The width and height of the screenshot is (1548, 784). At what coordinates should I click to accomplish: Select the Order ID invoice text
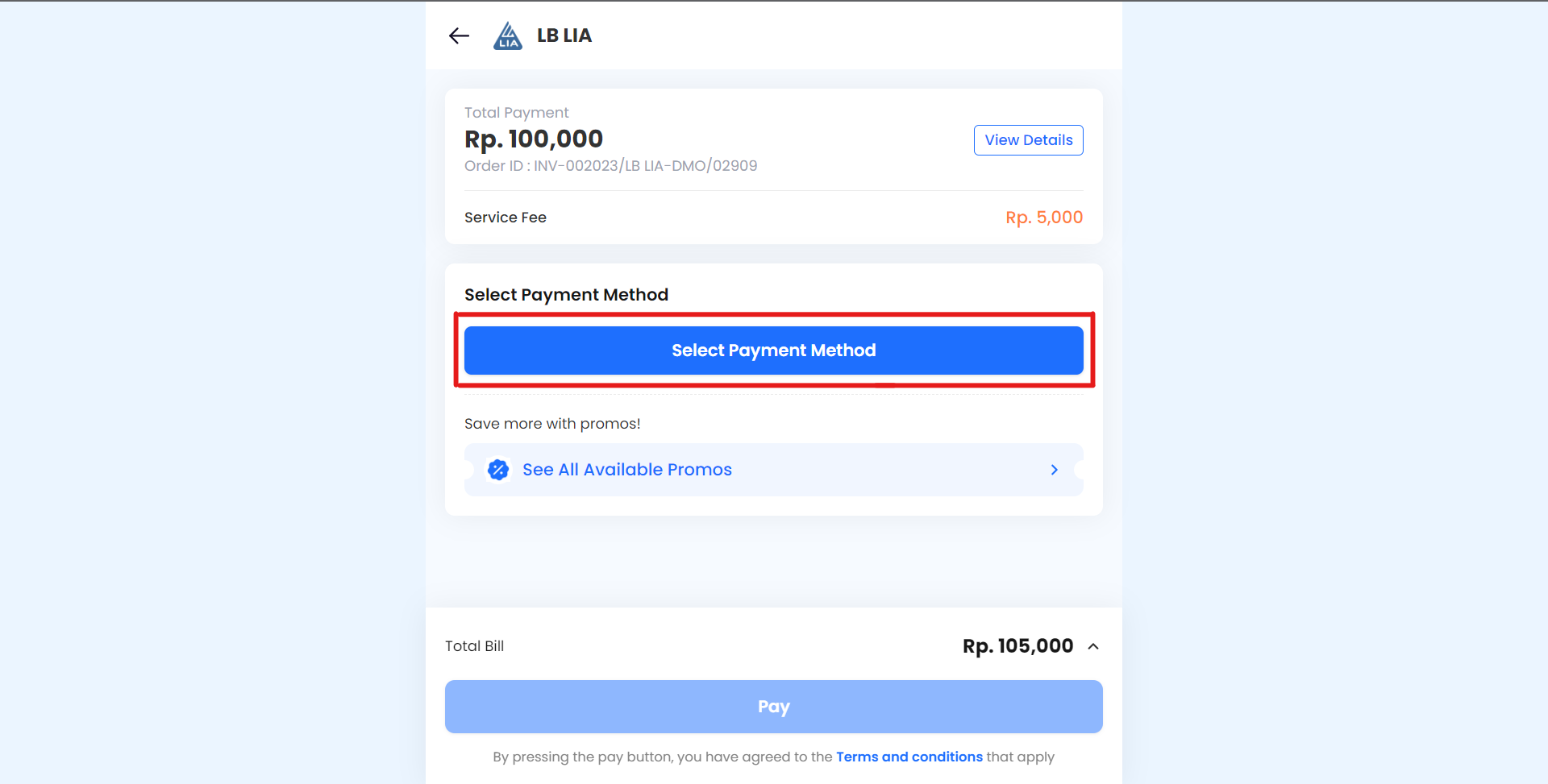[x=610, y=166]
